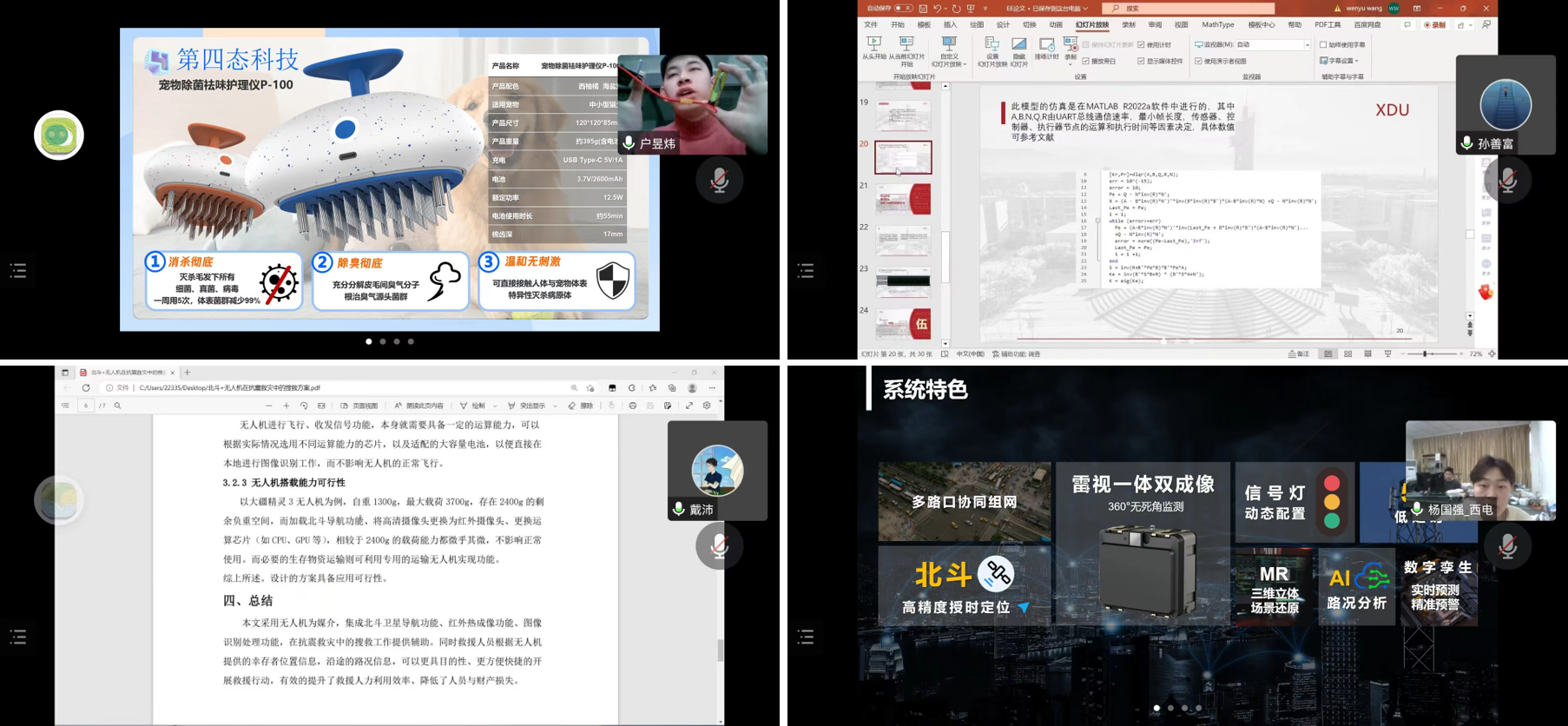Image resolution: width=1568 pixels, height=726 pixels.
Task: Toggle the 自动保存 AutoSave switch
Action: [902, 8]
